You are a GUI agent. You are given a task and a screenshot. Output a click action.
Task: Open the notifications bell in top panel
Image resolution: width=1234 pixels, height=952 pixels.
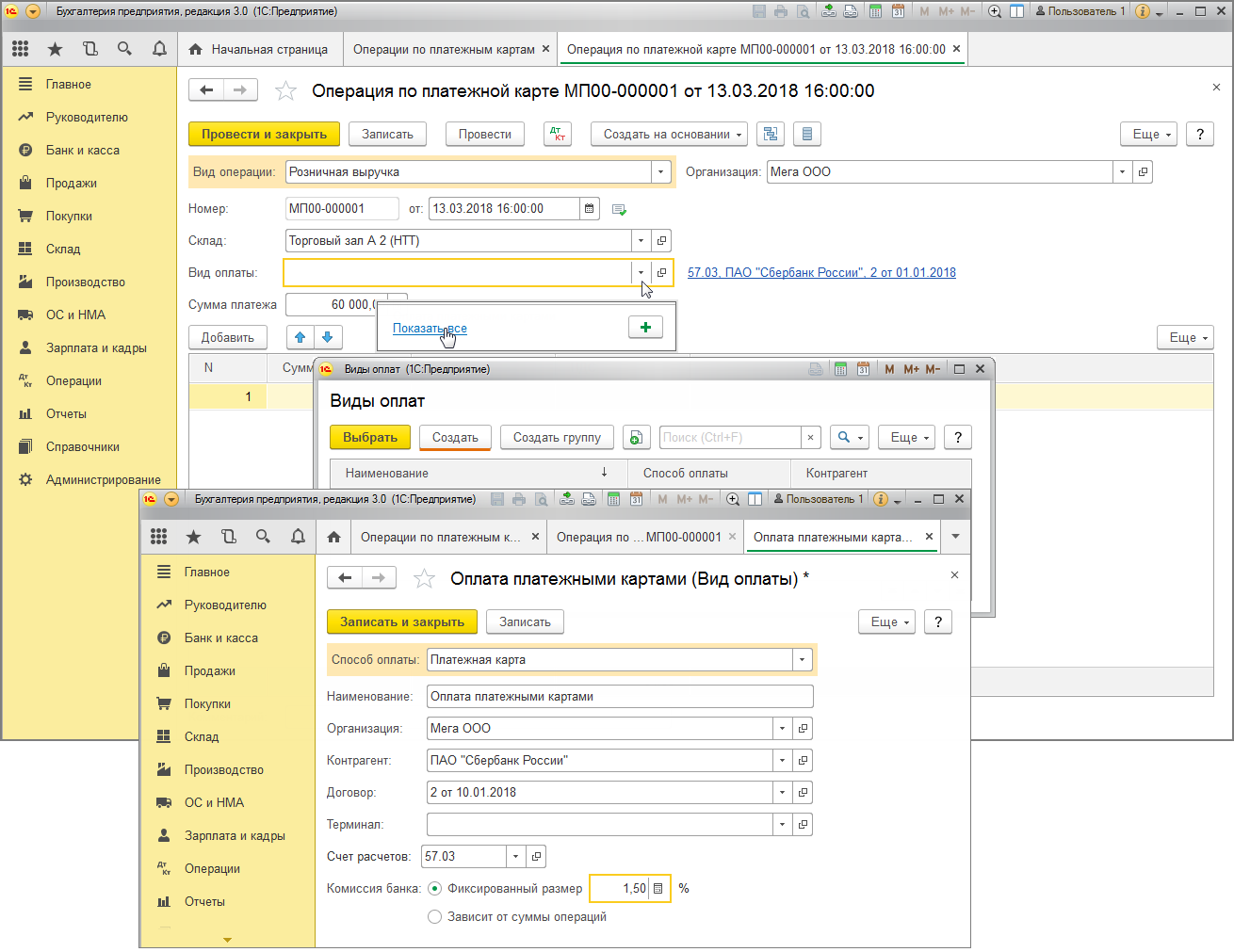click(159, 49)
